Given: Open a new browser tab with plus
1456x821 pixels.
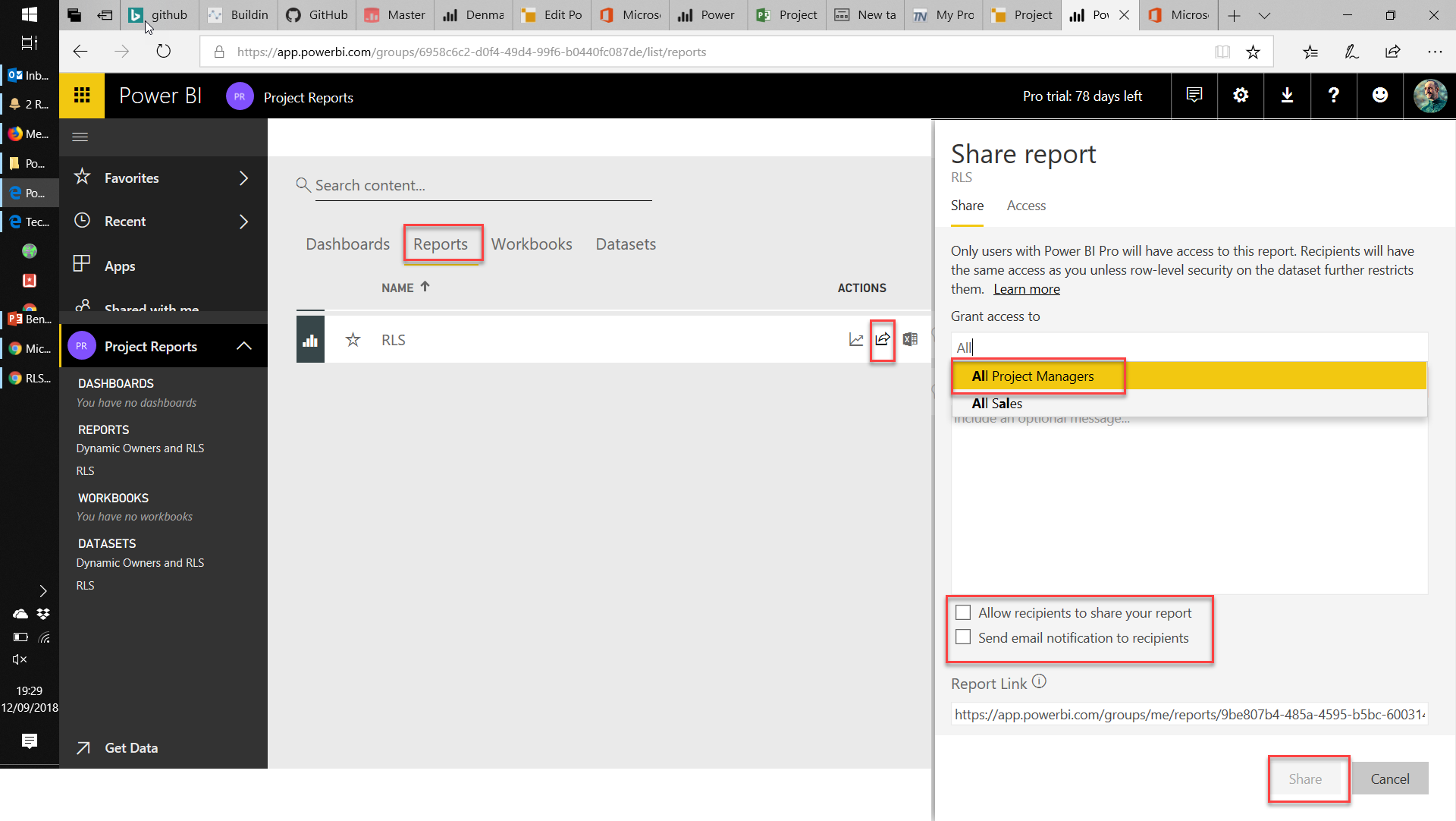Looking at the screenshot, I should click(x=1234, y=15).
